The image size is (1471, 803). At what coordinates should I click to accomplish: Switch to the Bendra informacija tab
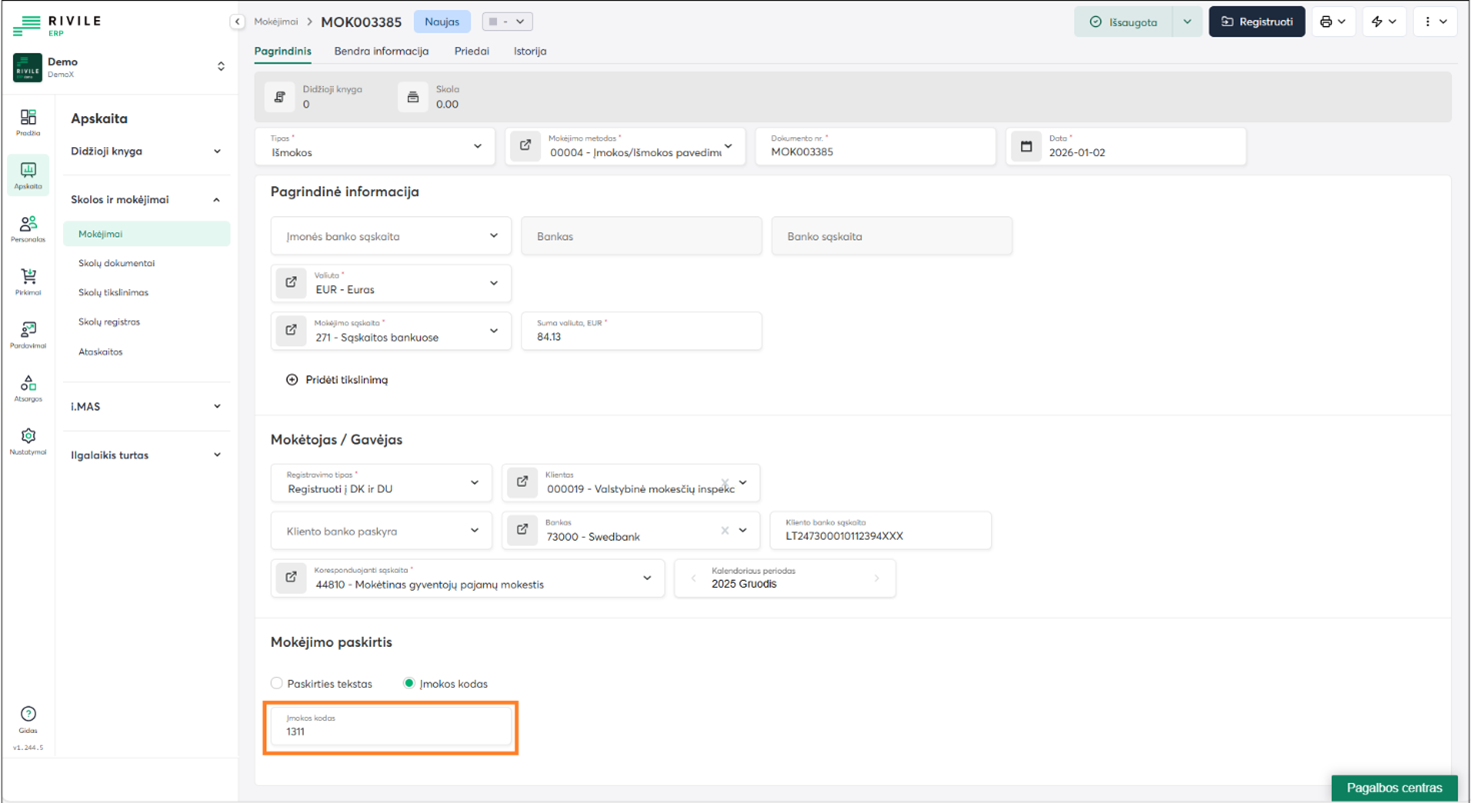[381, 51]
